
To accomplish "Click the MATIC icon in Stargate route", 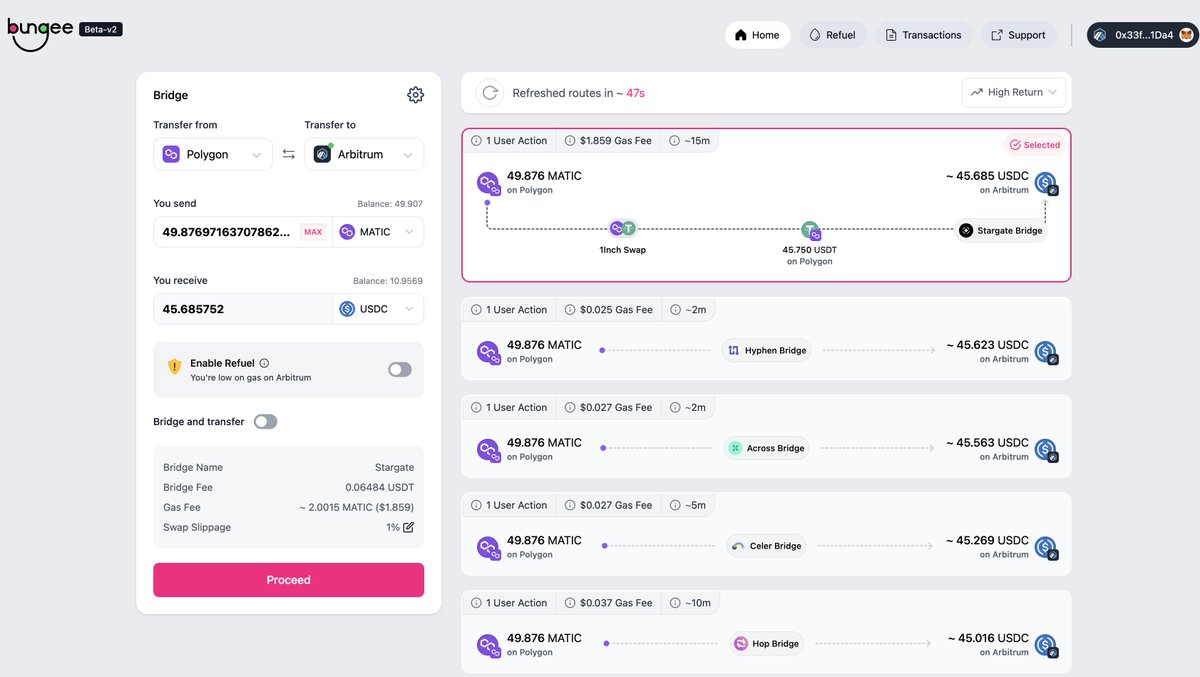I will [x=488, y=183].
